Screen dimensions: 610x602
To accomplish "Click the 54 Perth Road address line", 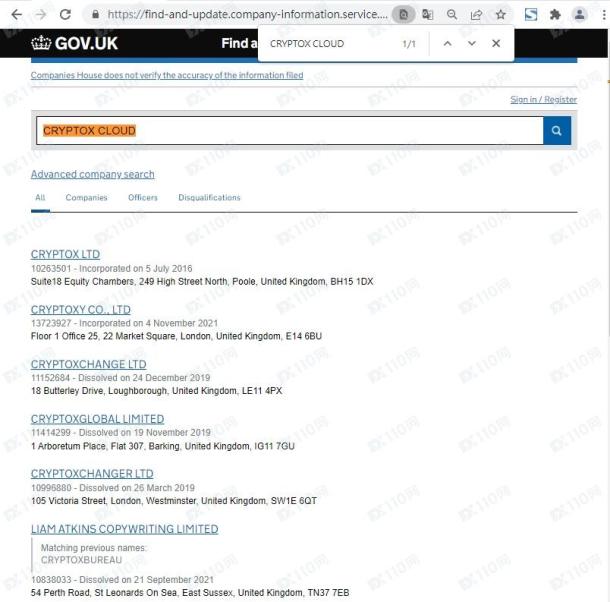I will pos(190,593).
